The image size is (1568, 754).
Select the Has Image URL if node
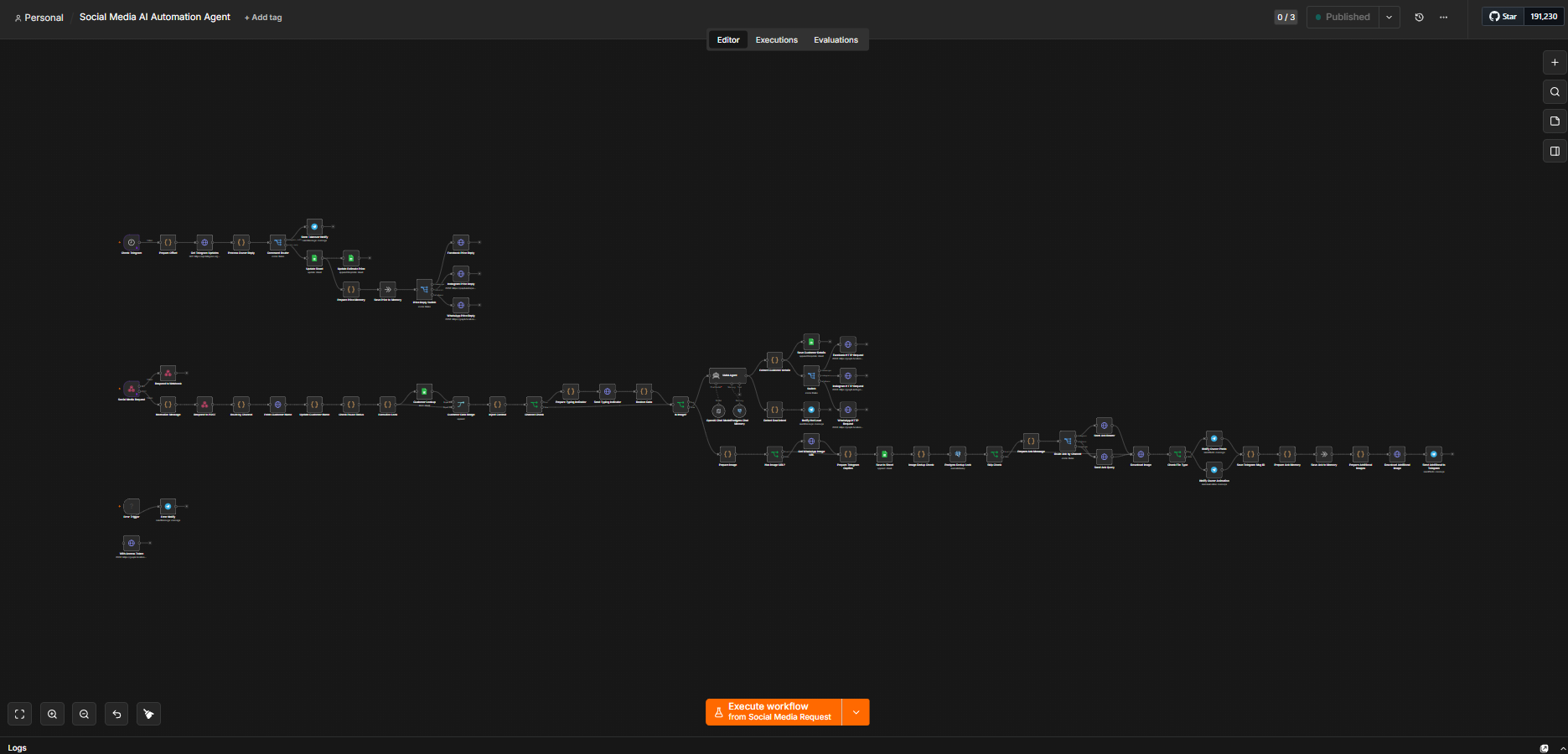click(x=774, y=454)
